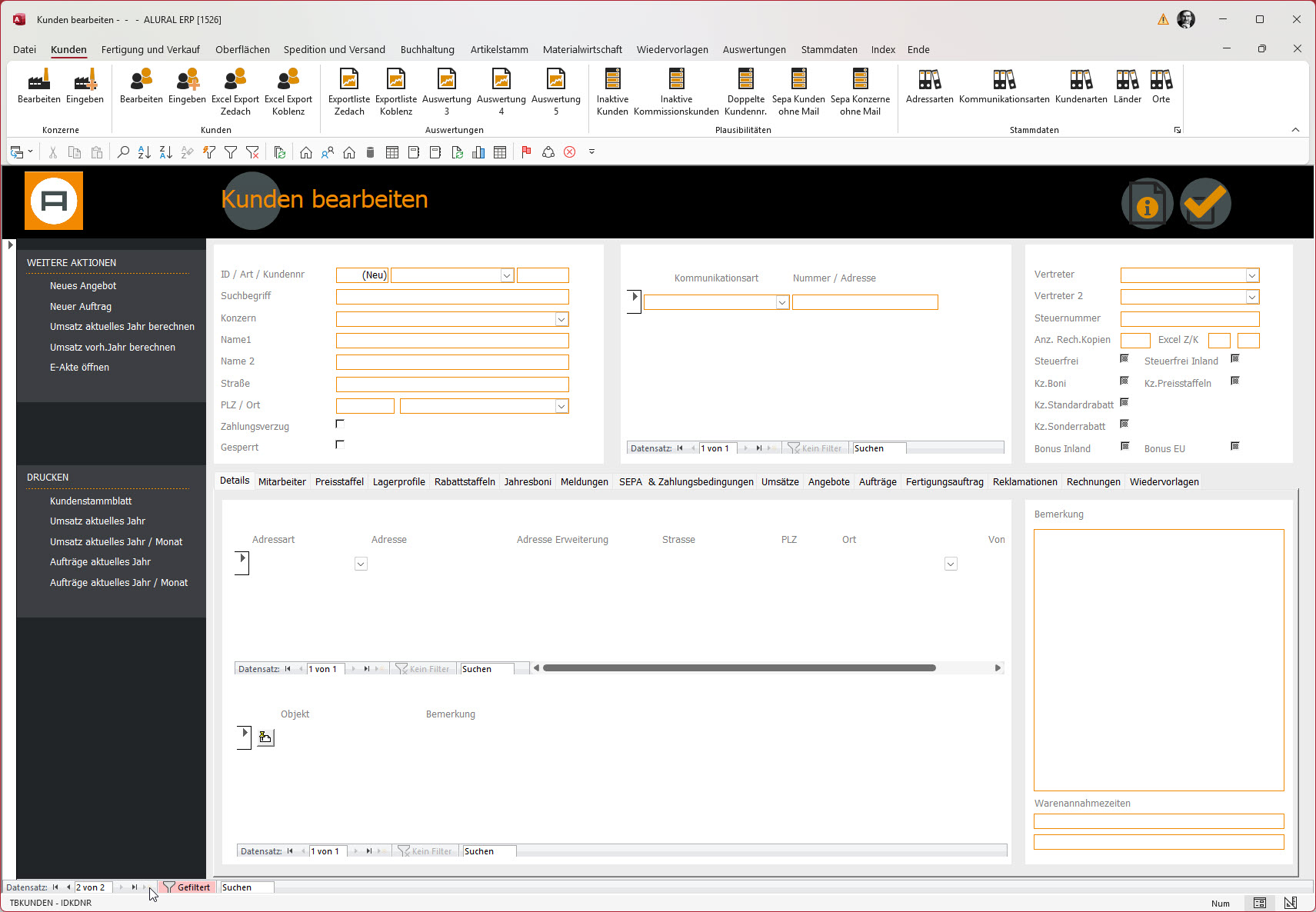Toggle the Kz.Standardrabatt checkbox
This screenshot has height=912, width=1316.
pos(1124,402)
